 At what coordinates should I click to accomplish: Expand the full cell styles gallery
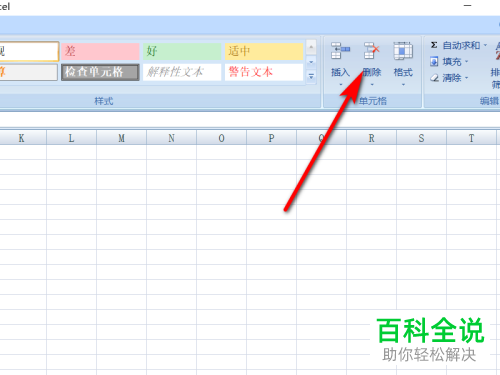(x=311, y=77)
